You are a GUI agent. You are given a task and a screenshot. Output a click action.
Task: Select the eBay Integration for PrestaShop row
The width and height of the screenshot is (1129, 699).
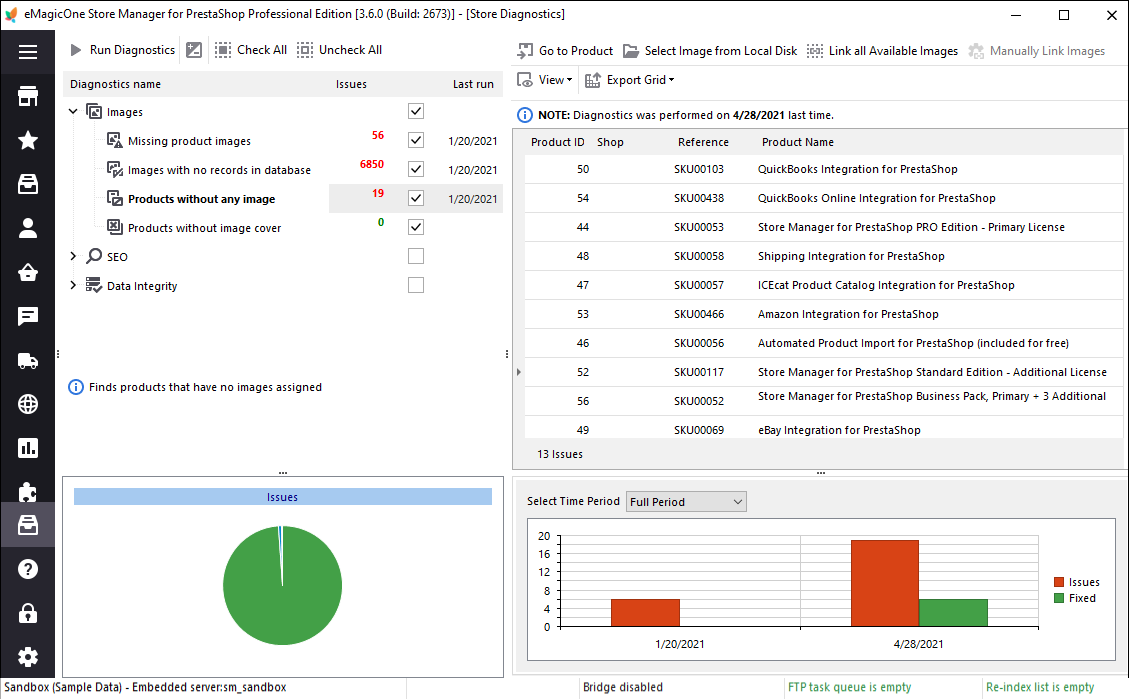point(823,428)
